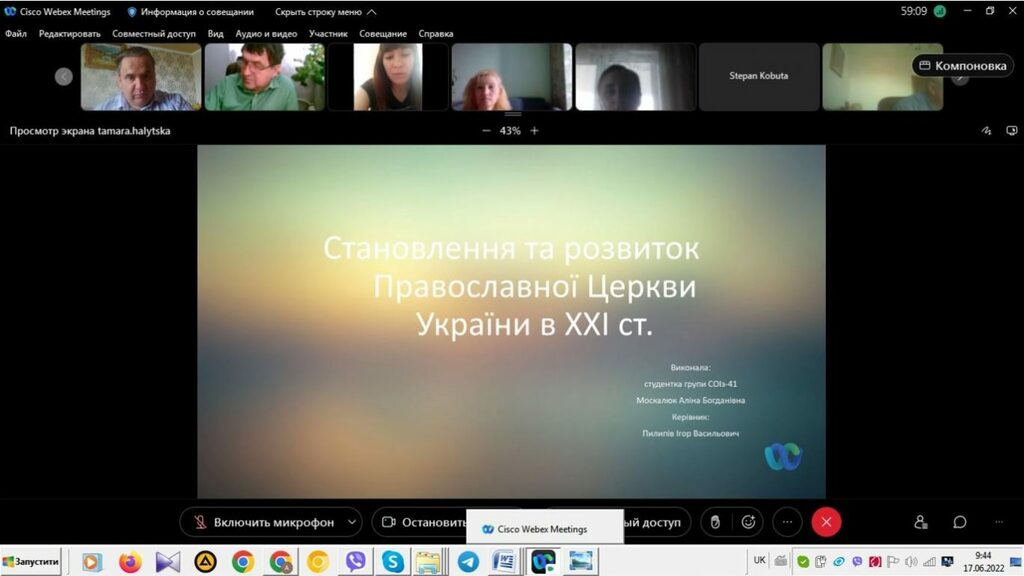Open the participants panel icon
This screenshot has height=576, width=1024.
point(920,522)
